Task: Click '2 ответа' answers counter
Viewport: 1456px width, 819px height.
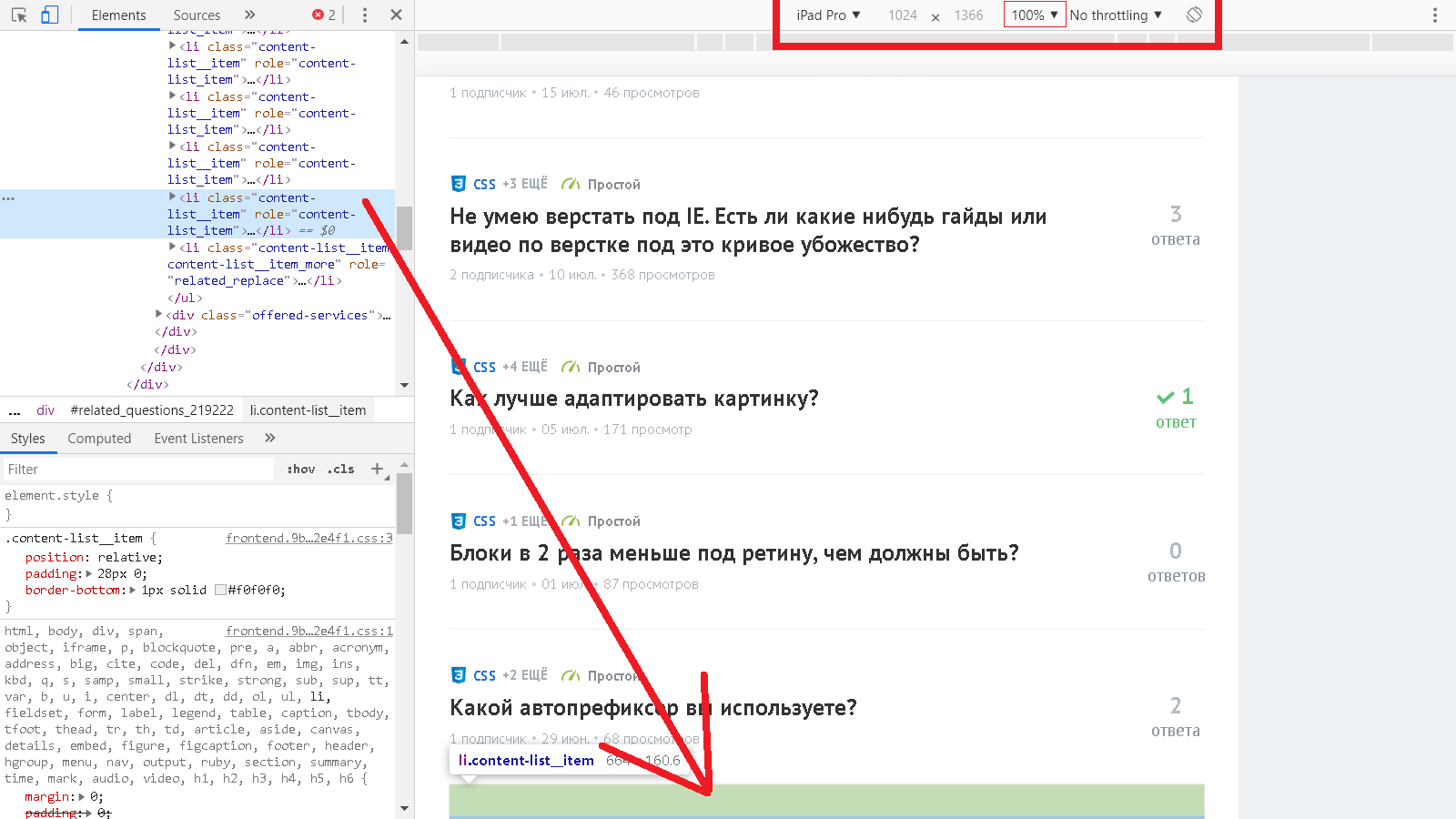Action: coord(1176,716)
